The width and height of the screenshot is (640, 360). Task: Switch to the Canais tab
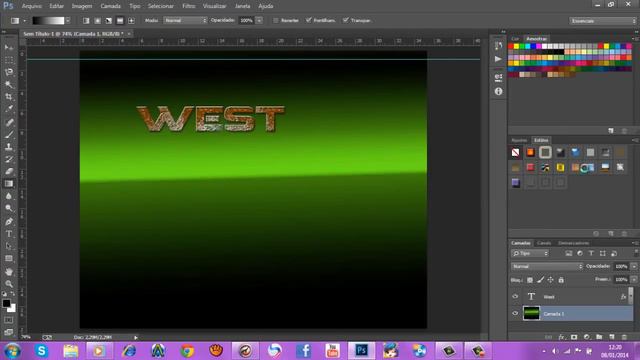544,243
